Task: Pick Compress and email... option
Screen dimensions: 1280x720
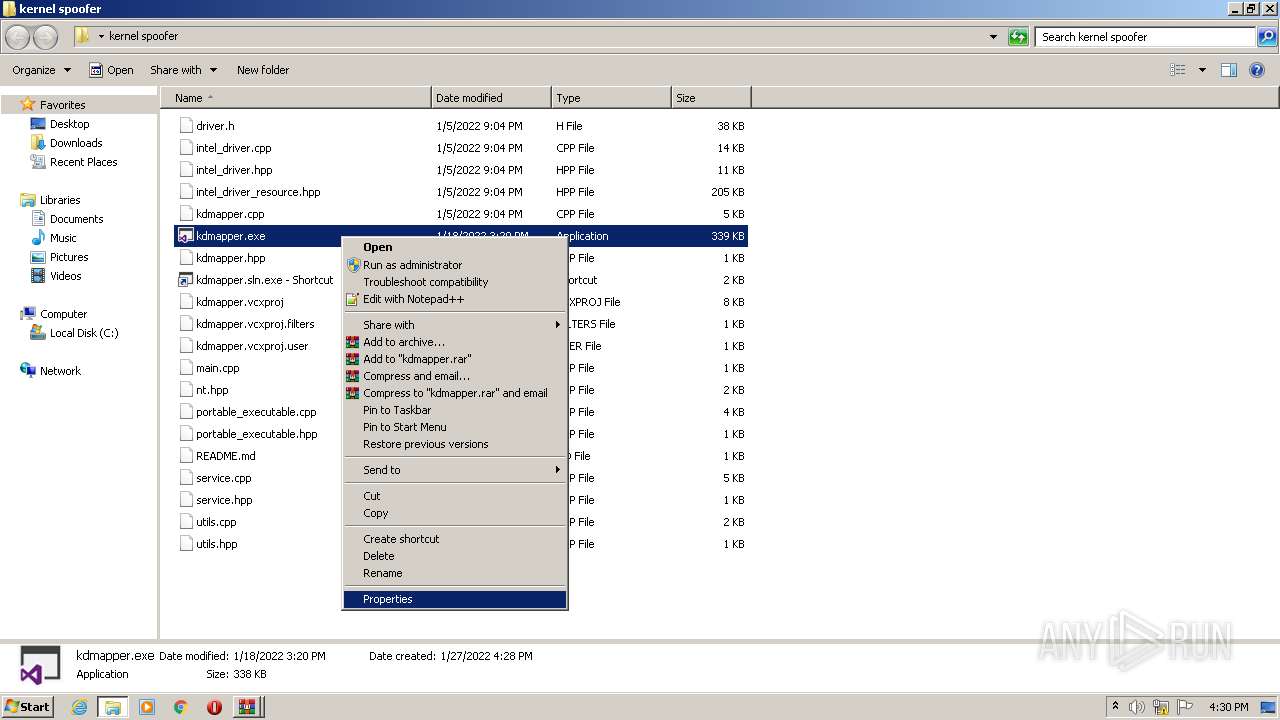Action: point(455,376)
